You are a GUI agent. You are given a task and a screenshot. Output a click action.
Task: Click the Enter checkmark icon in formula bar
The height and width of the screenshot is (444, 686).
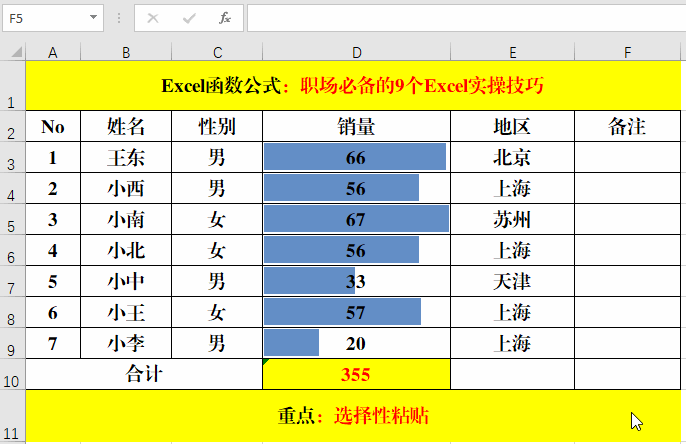pos(189,18)
